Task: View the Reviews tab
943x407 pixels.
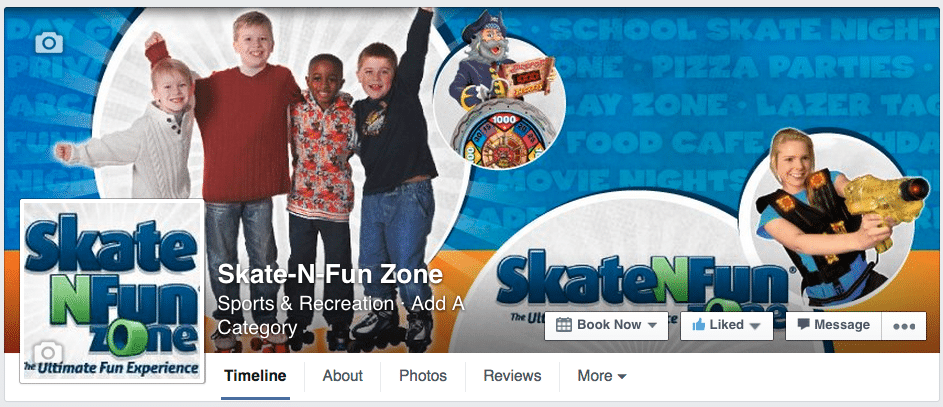Action: (x=512, y=376)
